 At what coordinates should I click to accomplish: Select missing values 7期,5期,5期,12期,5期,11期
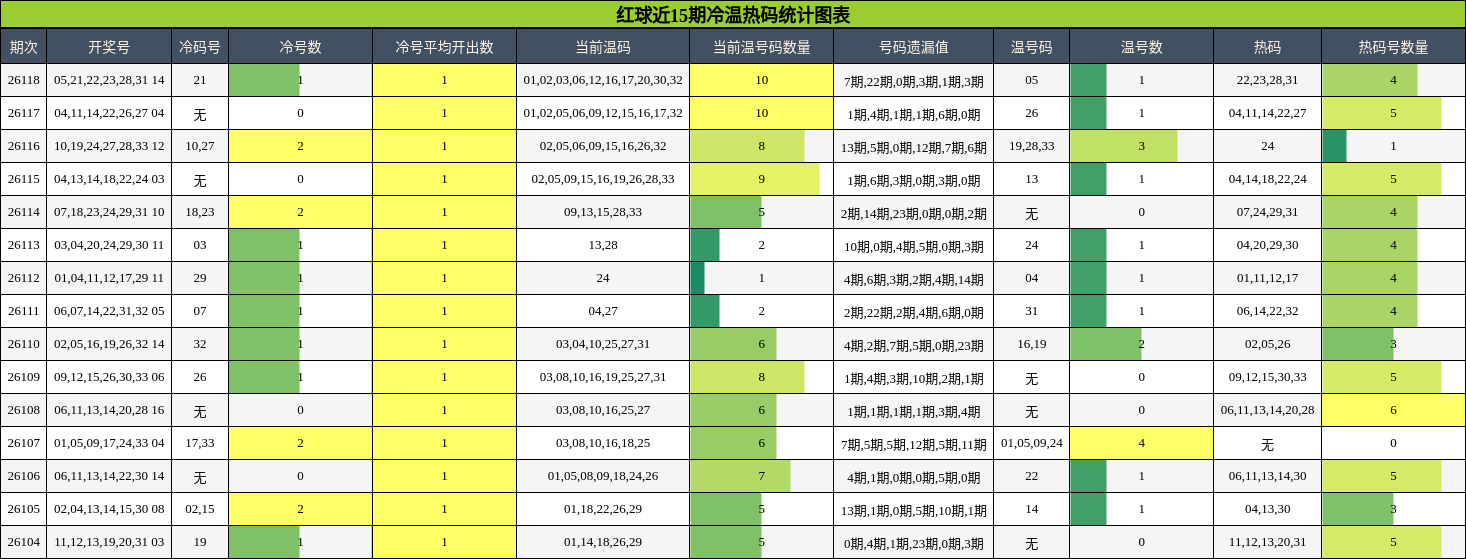(913, 443)
